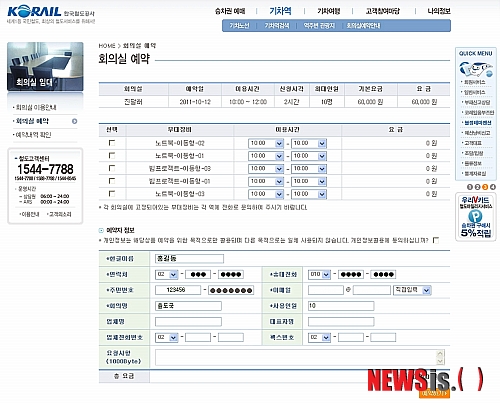Viewport: 500px width, 404px height.
Task: Open start time dropdown for 노트북-이동형-02
Action: 266,143
